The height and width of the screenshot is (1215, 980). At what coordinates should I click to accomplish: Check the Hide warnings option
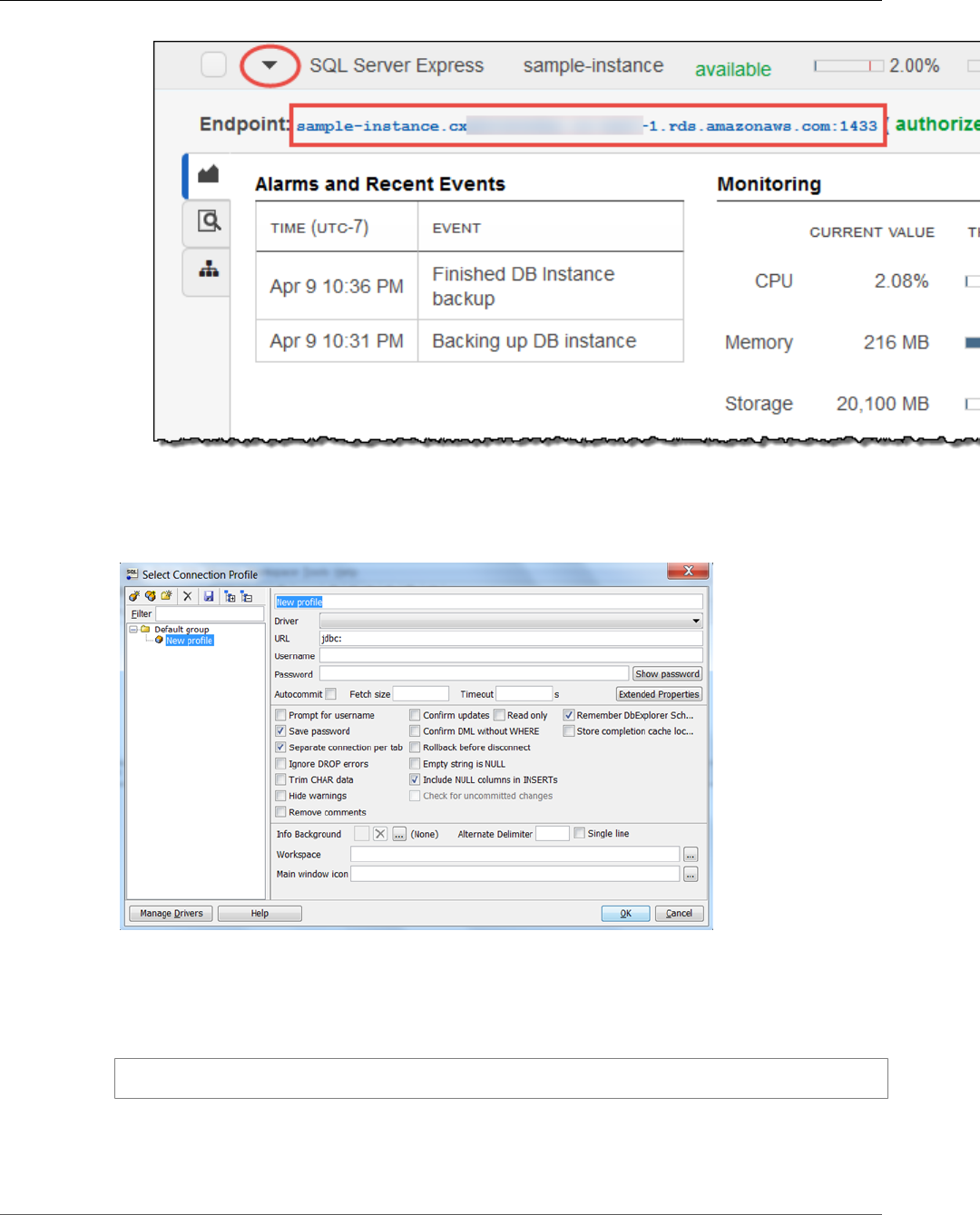pos(281,796)
